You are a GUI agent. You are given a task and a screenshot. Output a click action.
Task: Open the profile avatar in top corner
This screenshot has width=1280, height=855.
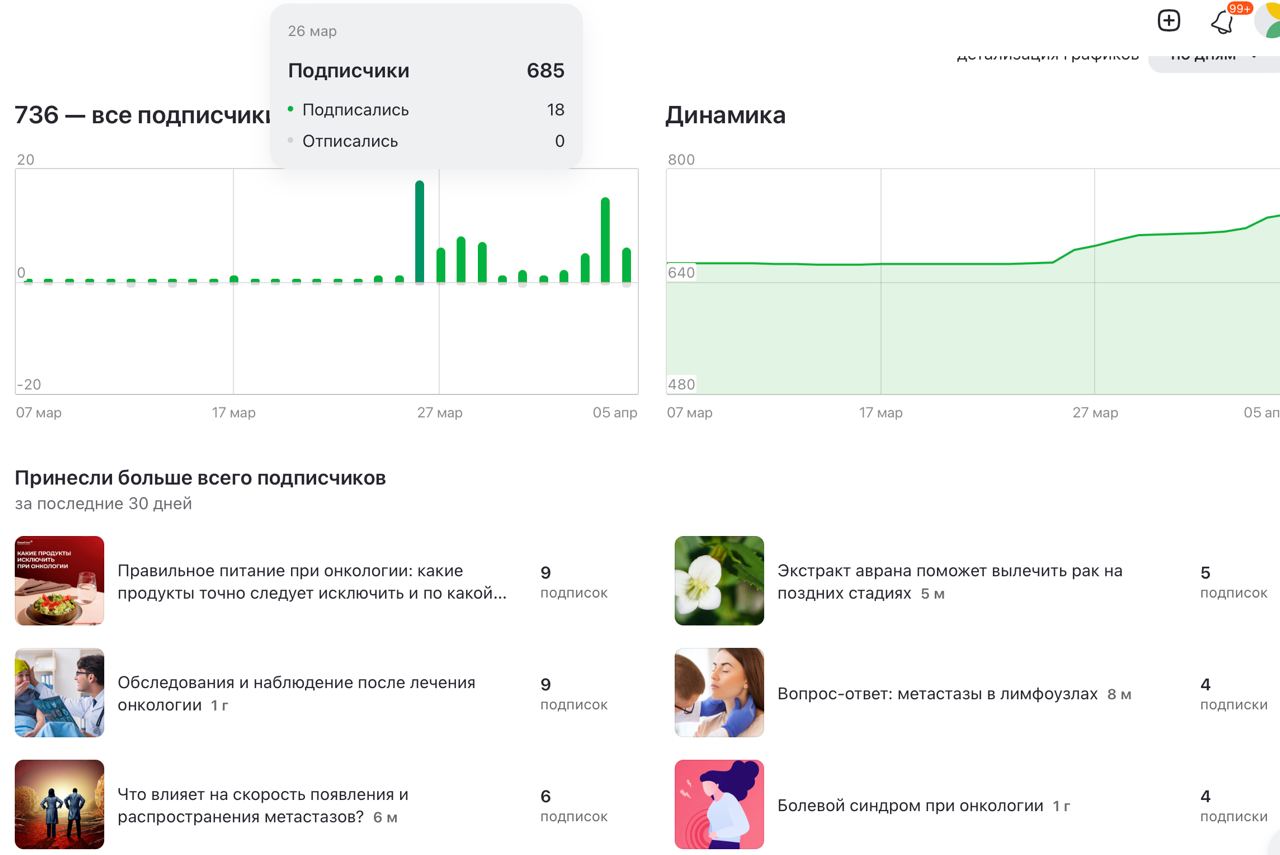1268,20
